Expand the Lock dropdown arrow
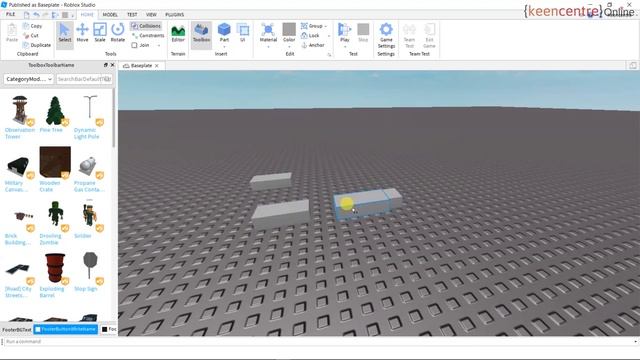The width and height of the screenshot is (640, 360). point(329,36)
